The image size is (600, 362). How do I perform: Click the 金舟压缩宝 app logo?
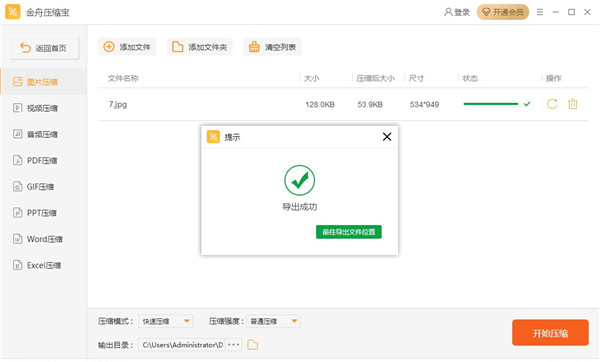(x=13, y=12)
